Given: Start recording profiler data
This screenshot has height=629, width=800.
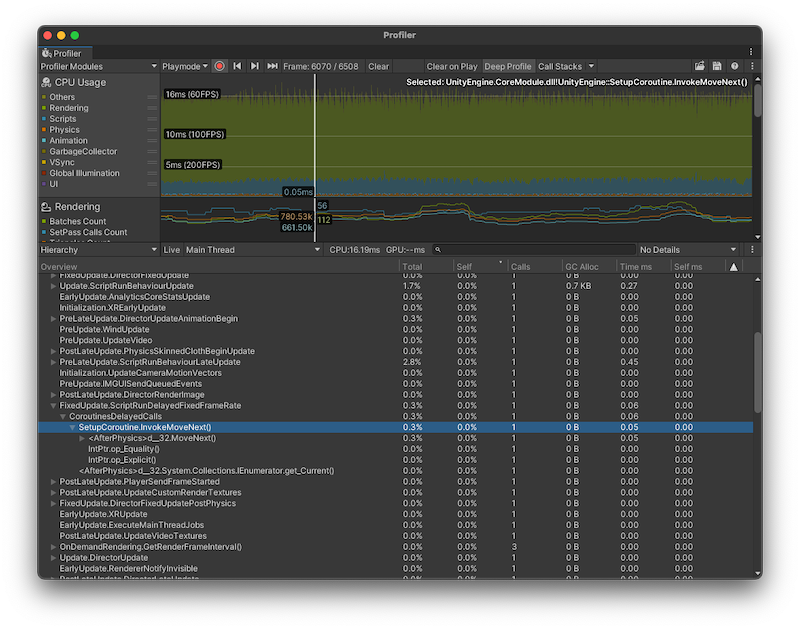Looking at the screenshot, I should pyautogui.click(x=219, y=65).
